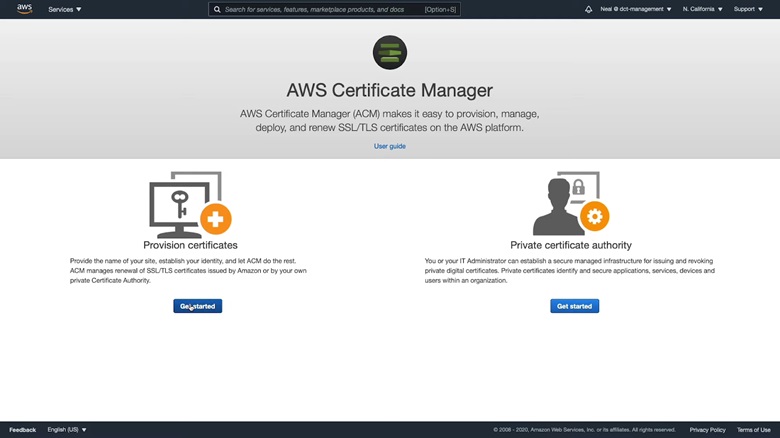Click the orange gear badge icon
Screen dimensions: 780x438
click(x=594, y=216)
